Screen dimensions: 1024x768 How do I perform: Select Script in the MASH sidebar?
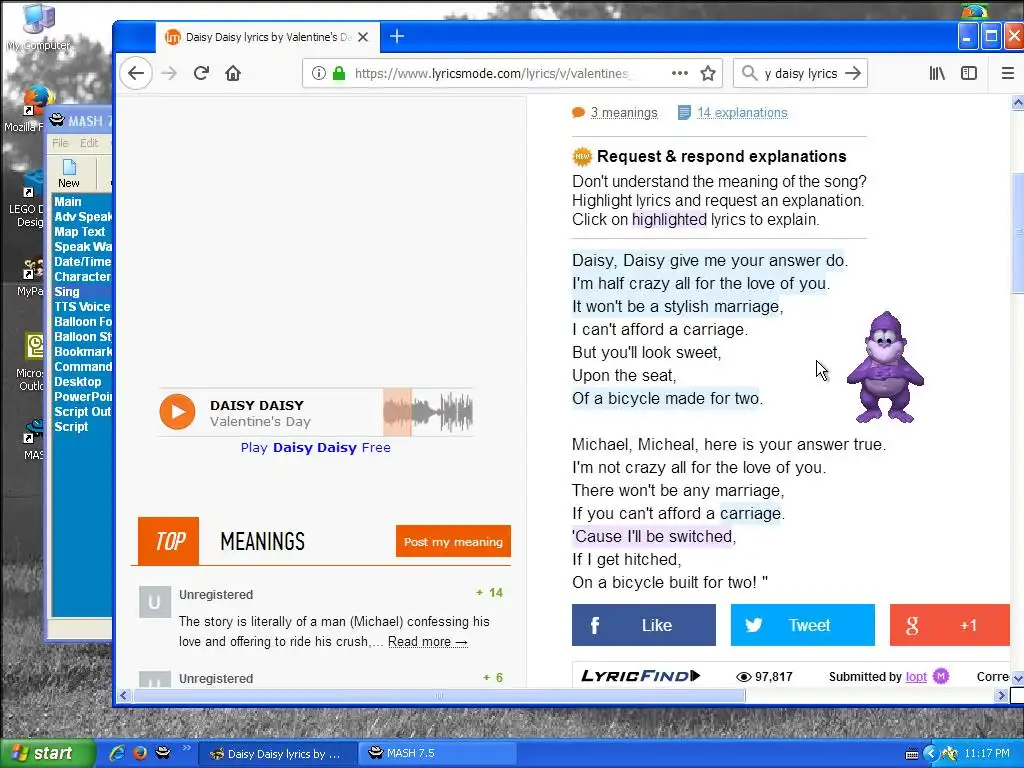tap(71, 426)
